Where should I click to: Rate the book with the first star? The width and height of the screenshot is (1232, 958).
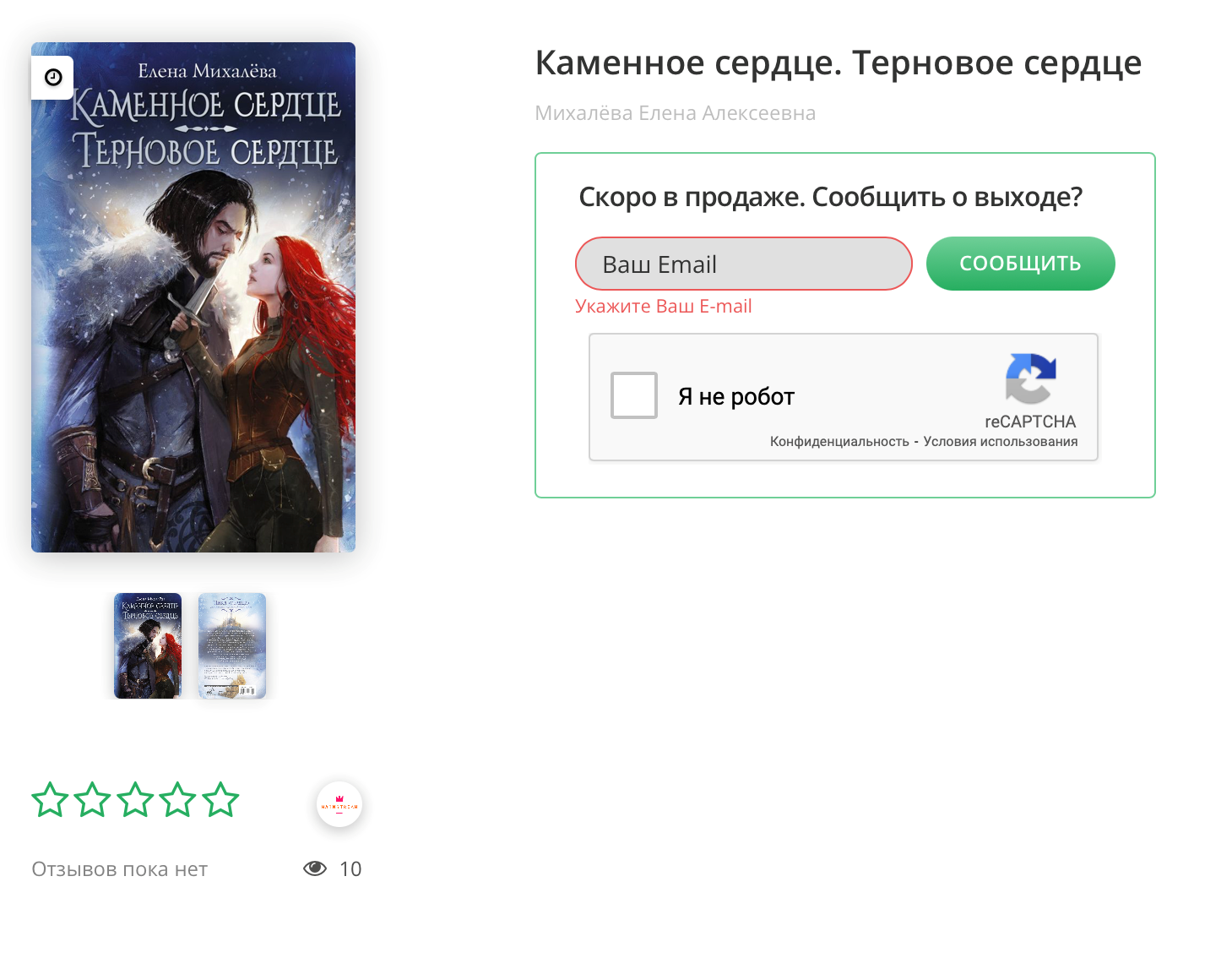[50, 799]
